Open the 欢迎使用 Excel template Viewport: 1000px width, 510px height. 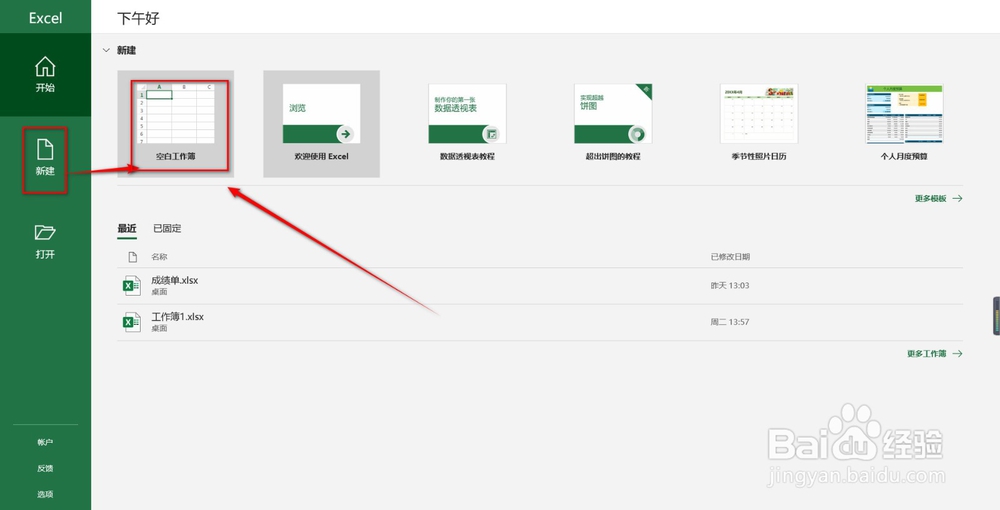coord(321,124)
